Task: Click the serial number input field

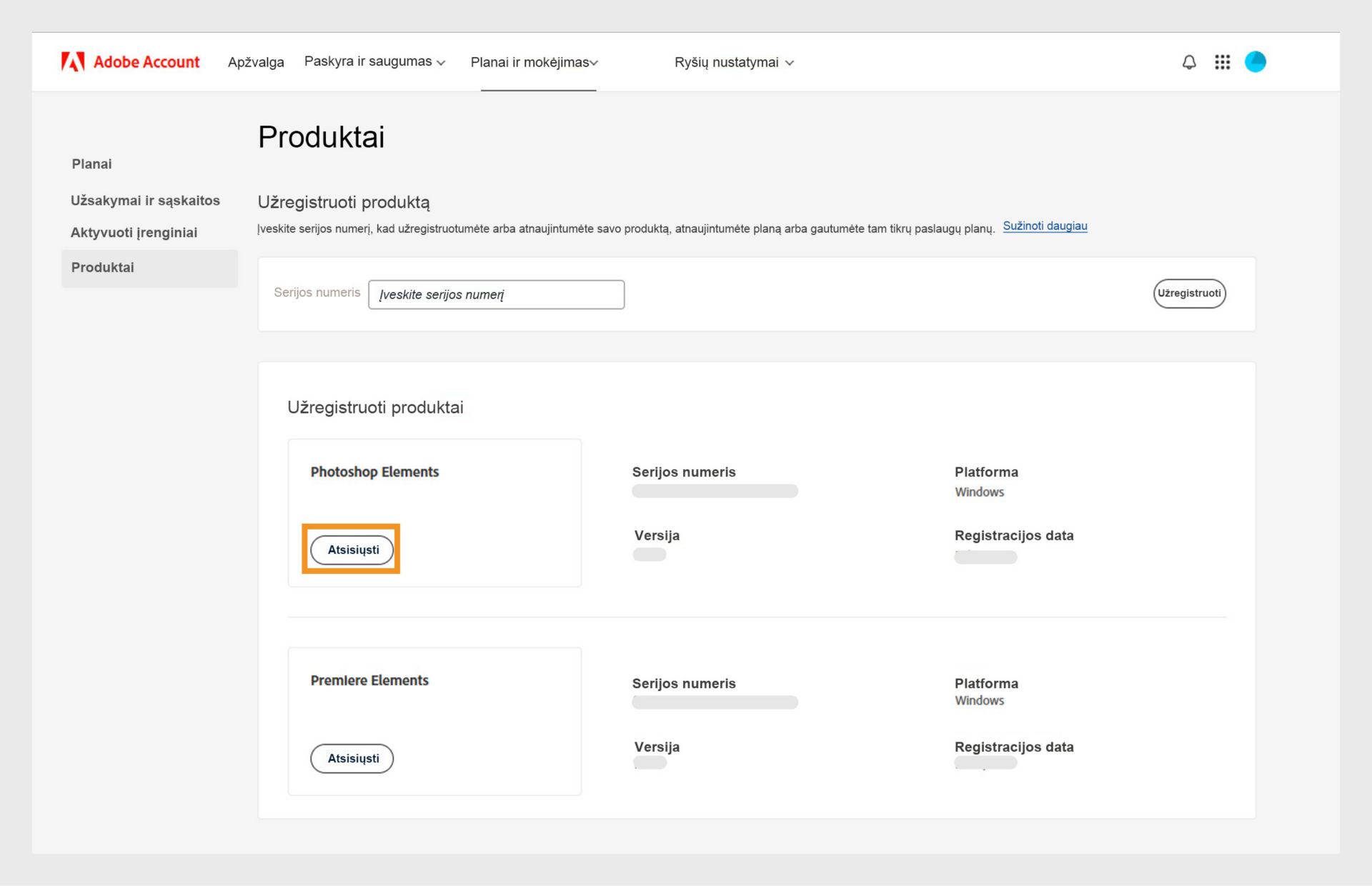Action: (496, 294)
